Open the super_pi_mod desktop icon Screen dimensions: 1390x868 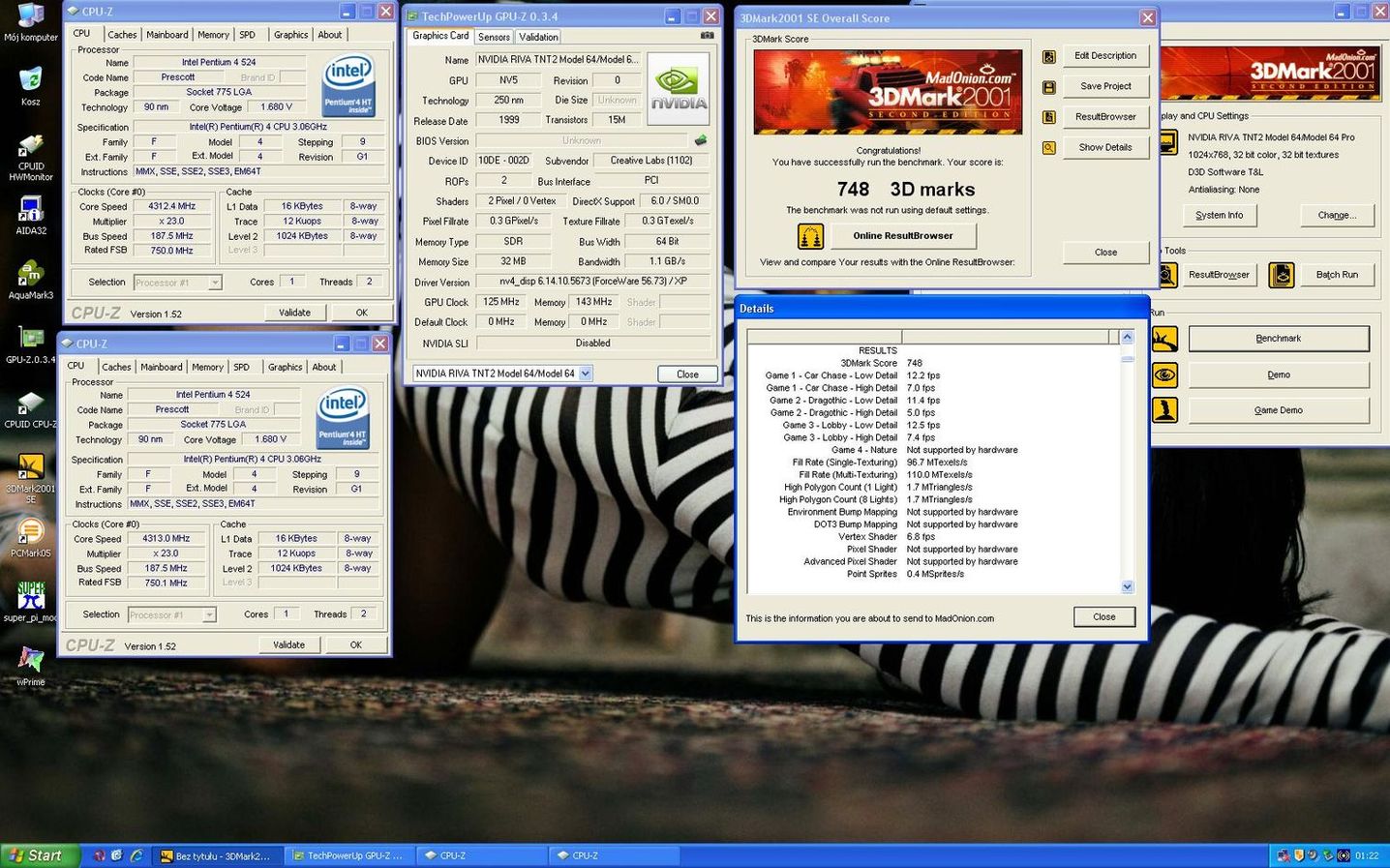coord(31,602)
